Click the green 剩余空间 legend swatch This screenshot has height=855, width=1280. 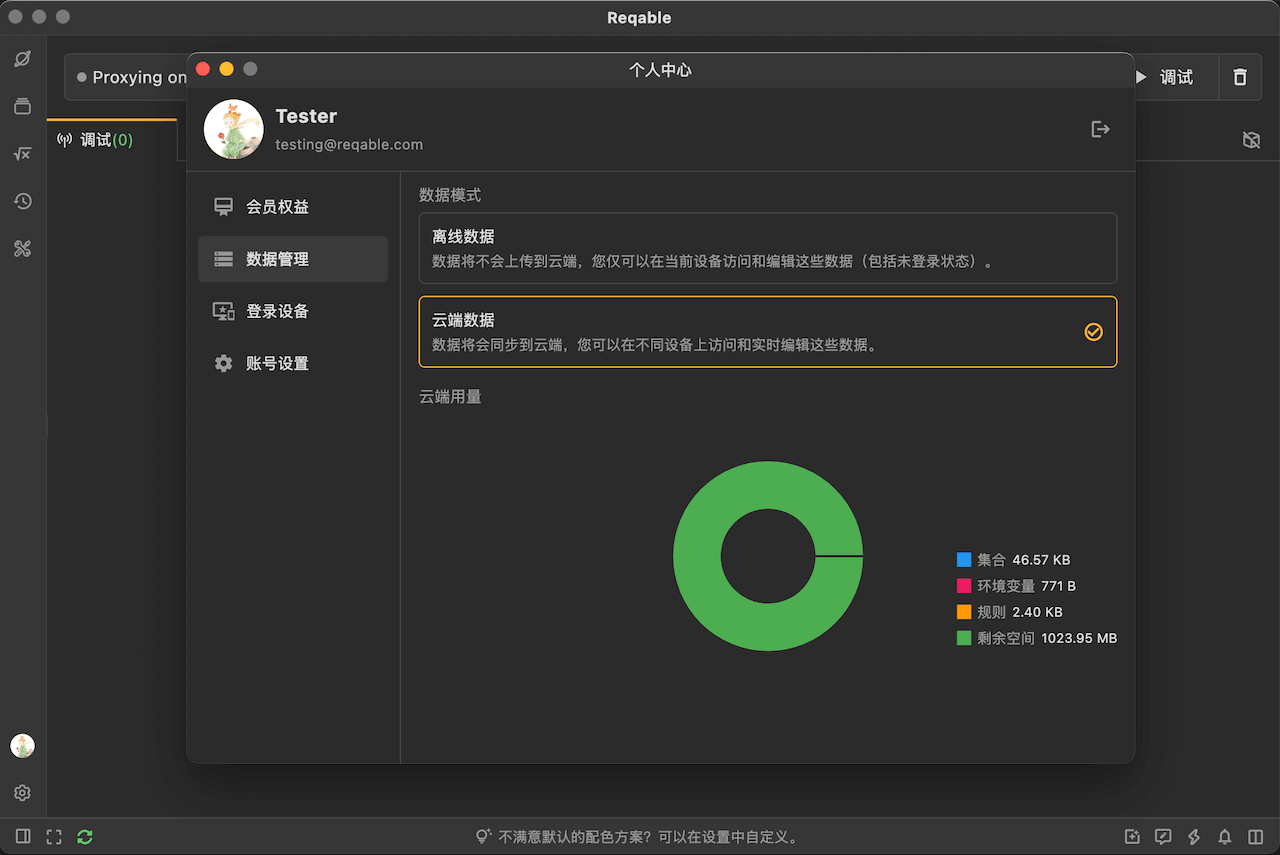(964, 638)
